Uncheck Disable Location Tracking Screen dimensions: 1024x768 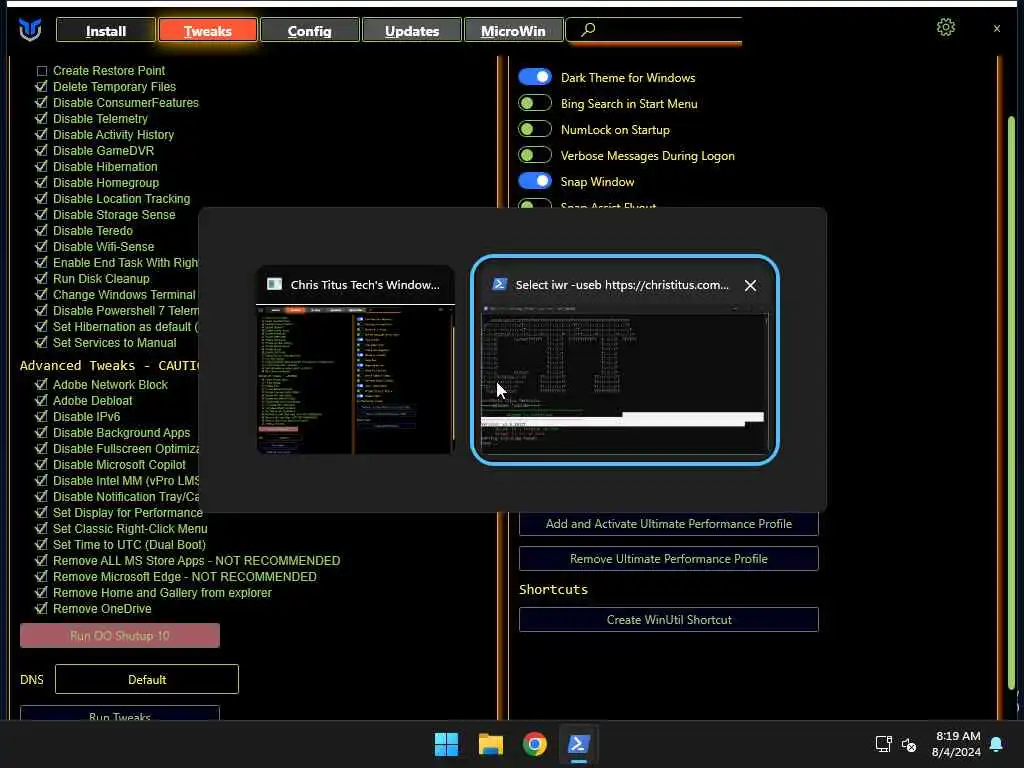[x=42, y=199]
